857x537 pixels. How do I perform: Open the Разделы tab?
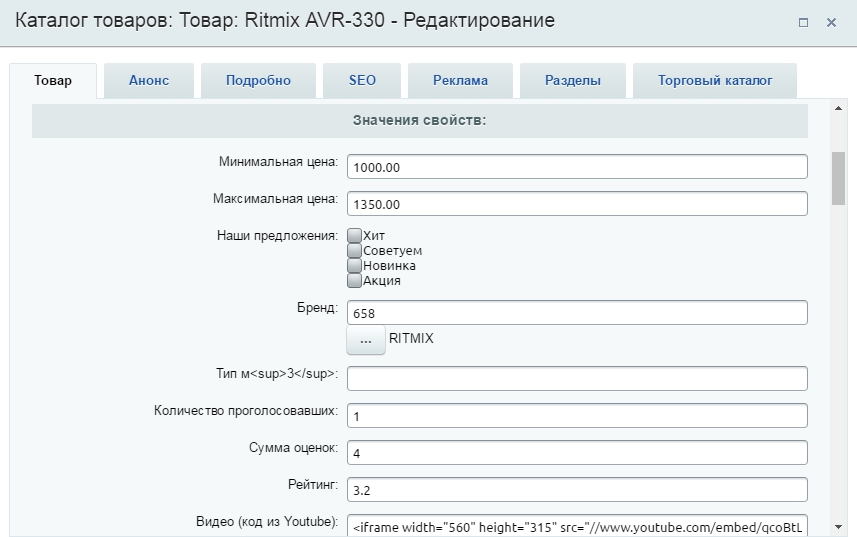pos(573,81)
